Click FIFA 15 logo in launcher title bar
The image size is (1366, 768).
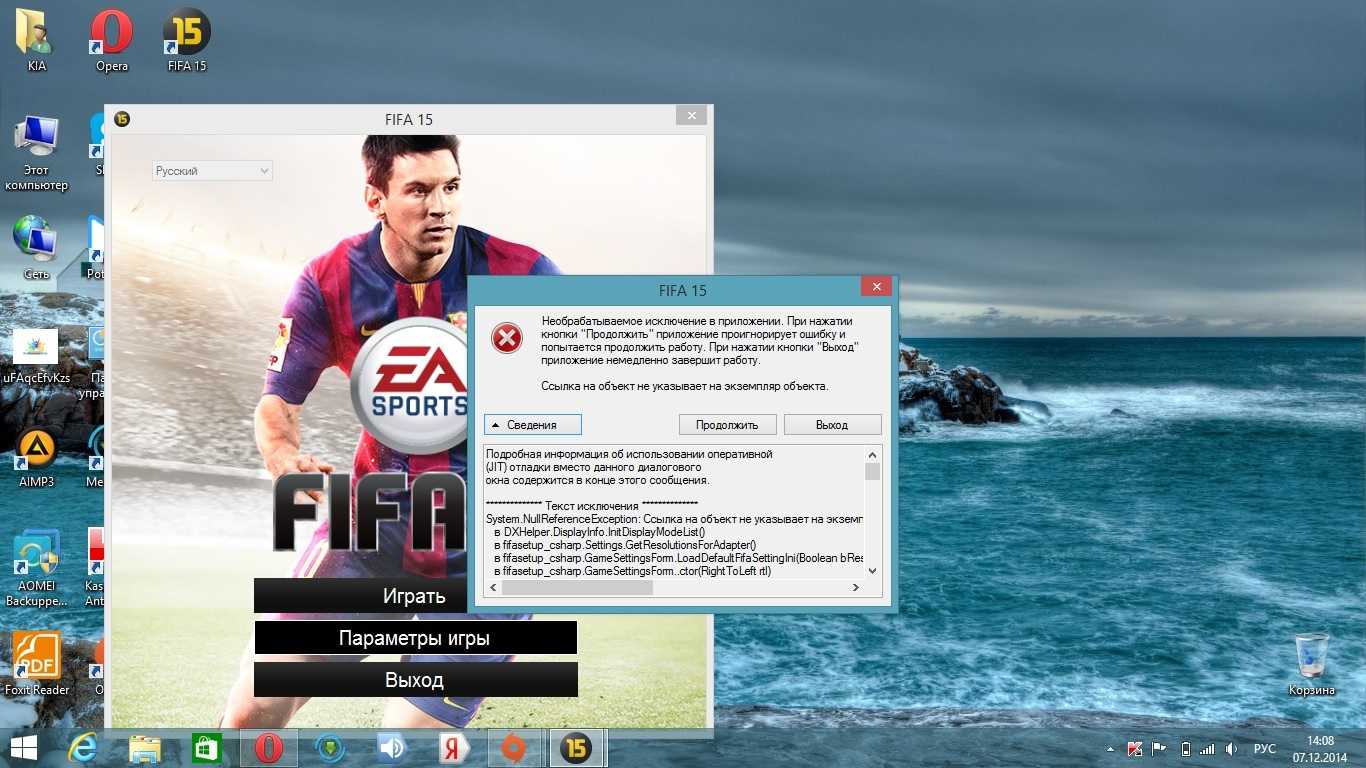[x=122, y=119]
